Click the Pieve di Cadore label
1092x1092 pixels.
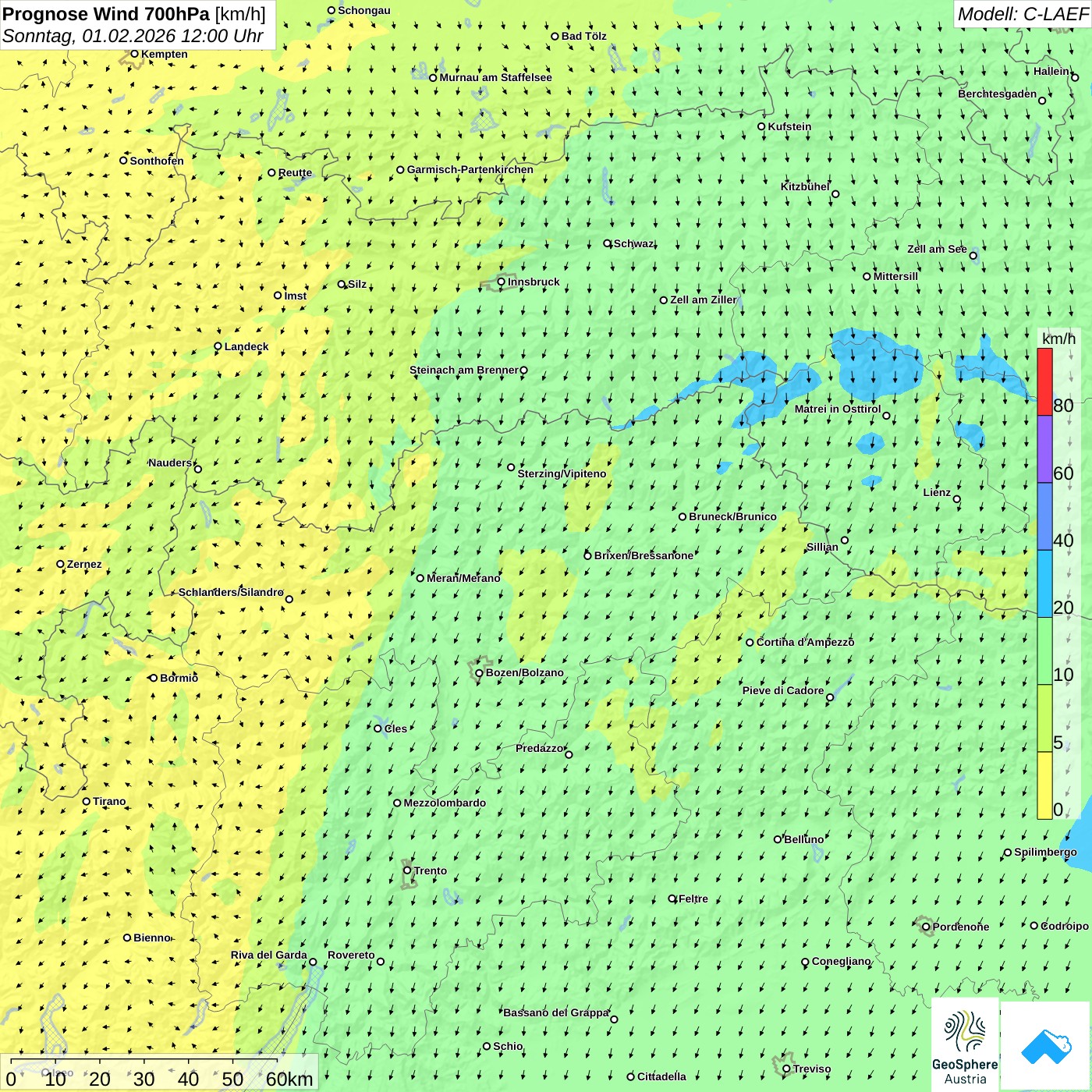point(783,690)
